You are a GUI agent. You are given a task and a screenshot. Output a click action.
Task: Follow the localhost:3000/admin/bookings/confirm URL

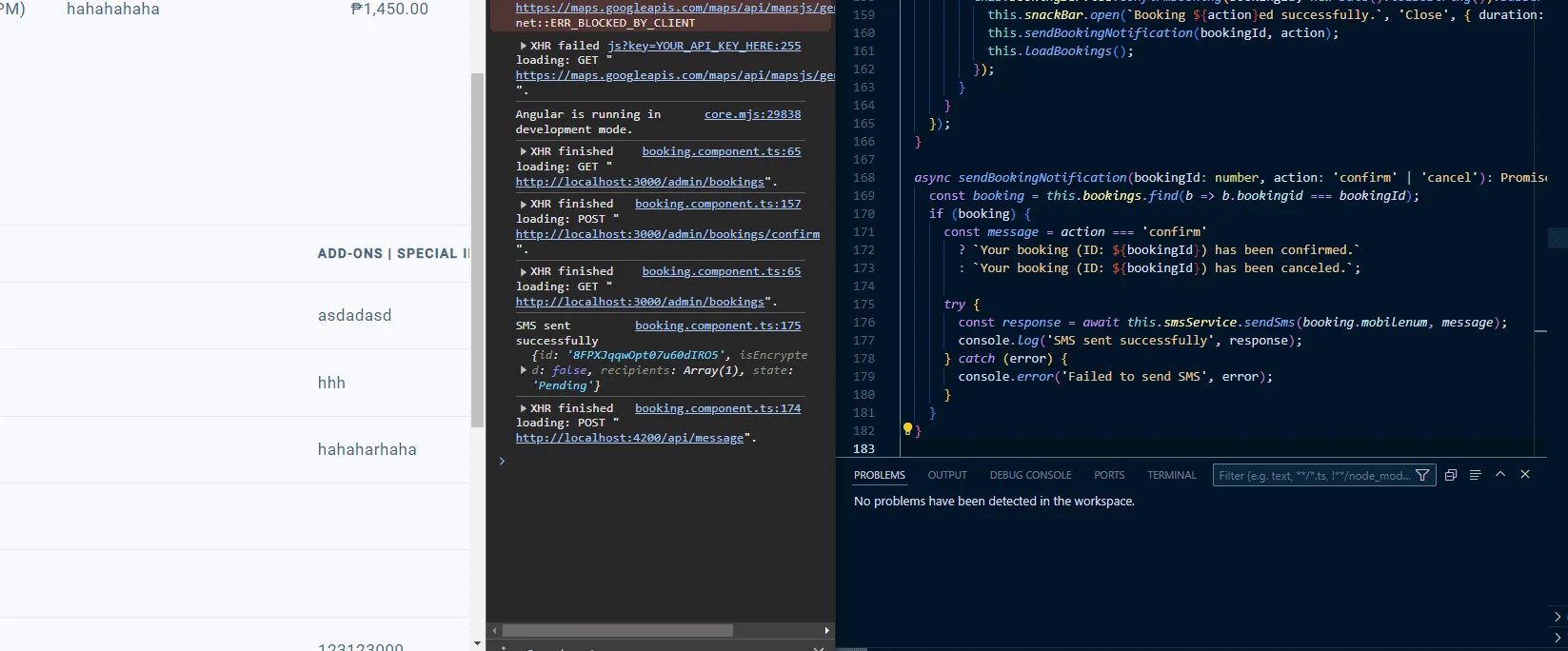[x=667, y=234]
